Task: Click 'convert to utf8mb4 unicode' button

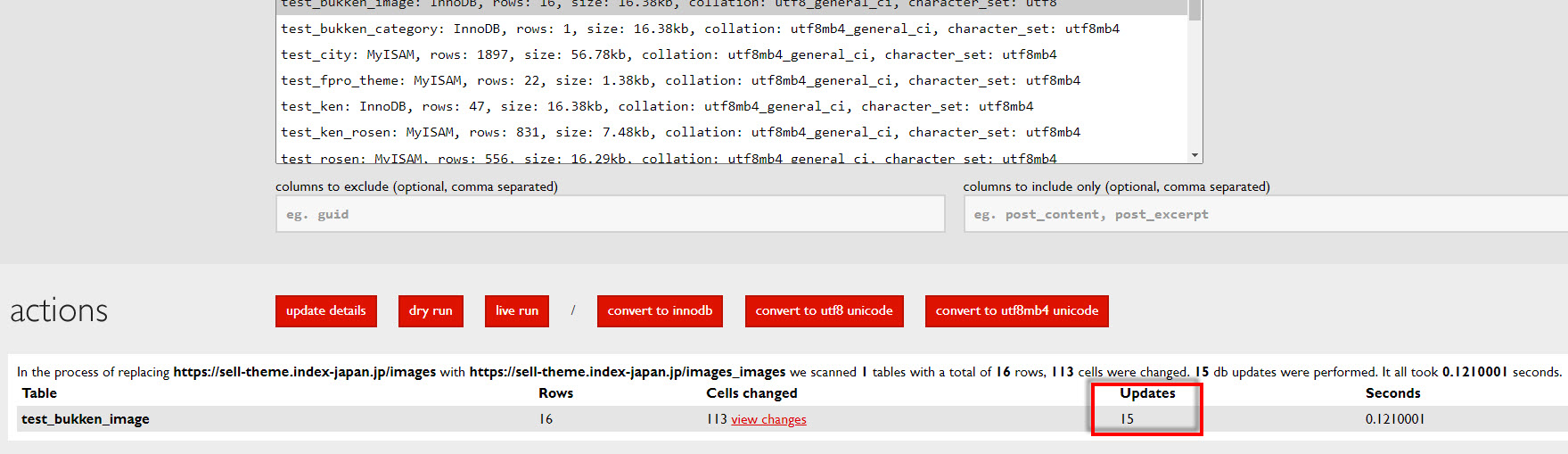Action: tap(1016, 311)
